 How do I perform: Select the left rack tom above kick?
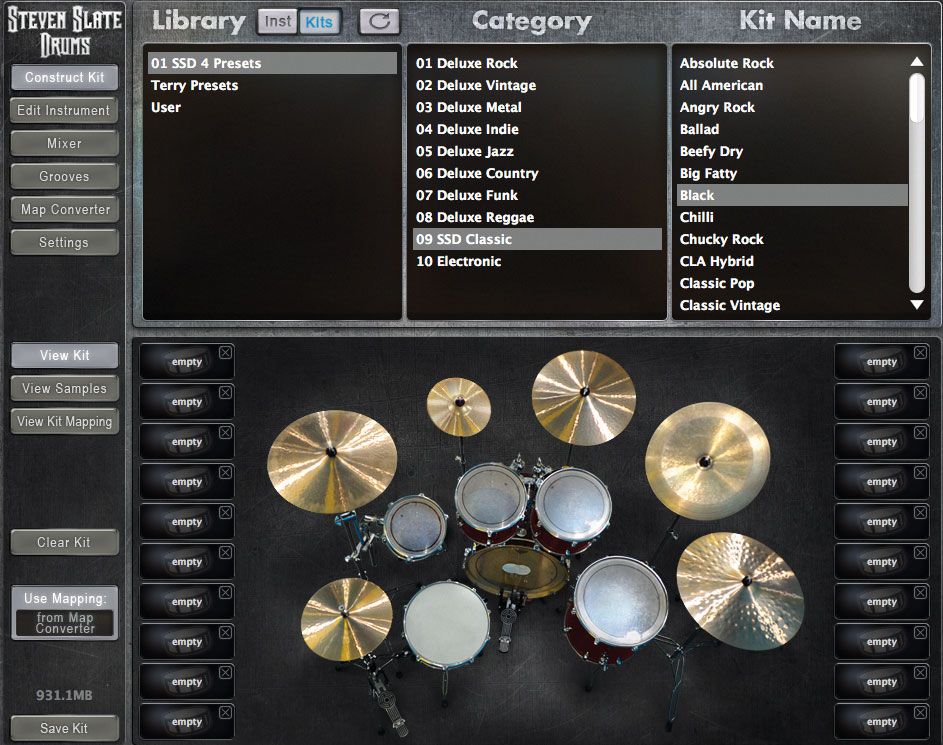(491, 498)
